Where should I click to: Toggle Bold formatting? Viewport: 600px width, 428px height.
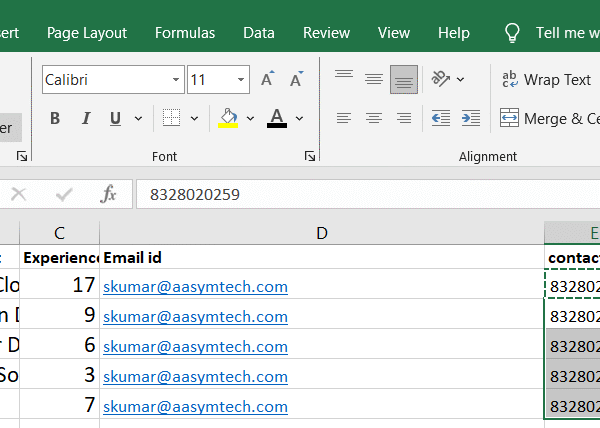point(55,119)
